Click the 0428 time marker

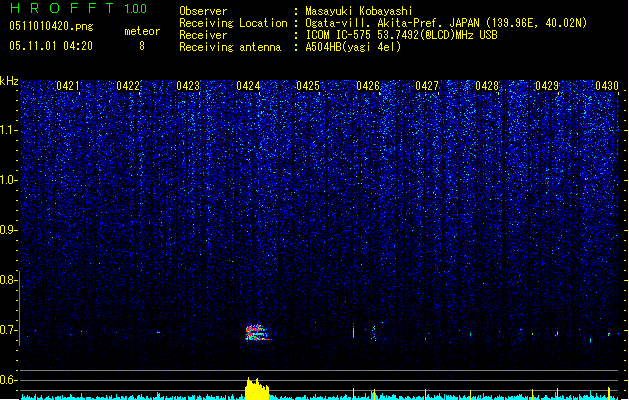(487, 86)
